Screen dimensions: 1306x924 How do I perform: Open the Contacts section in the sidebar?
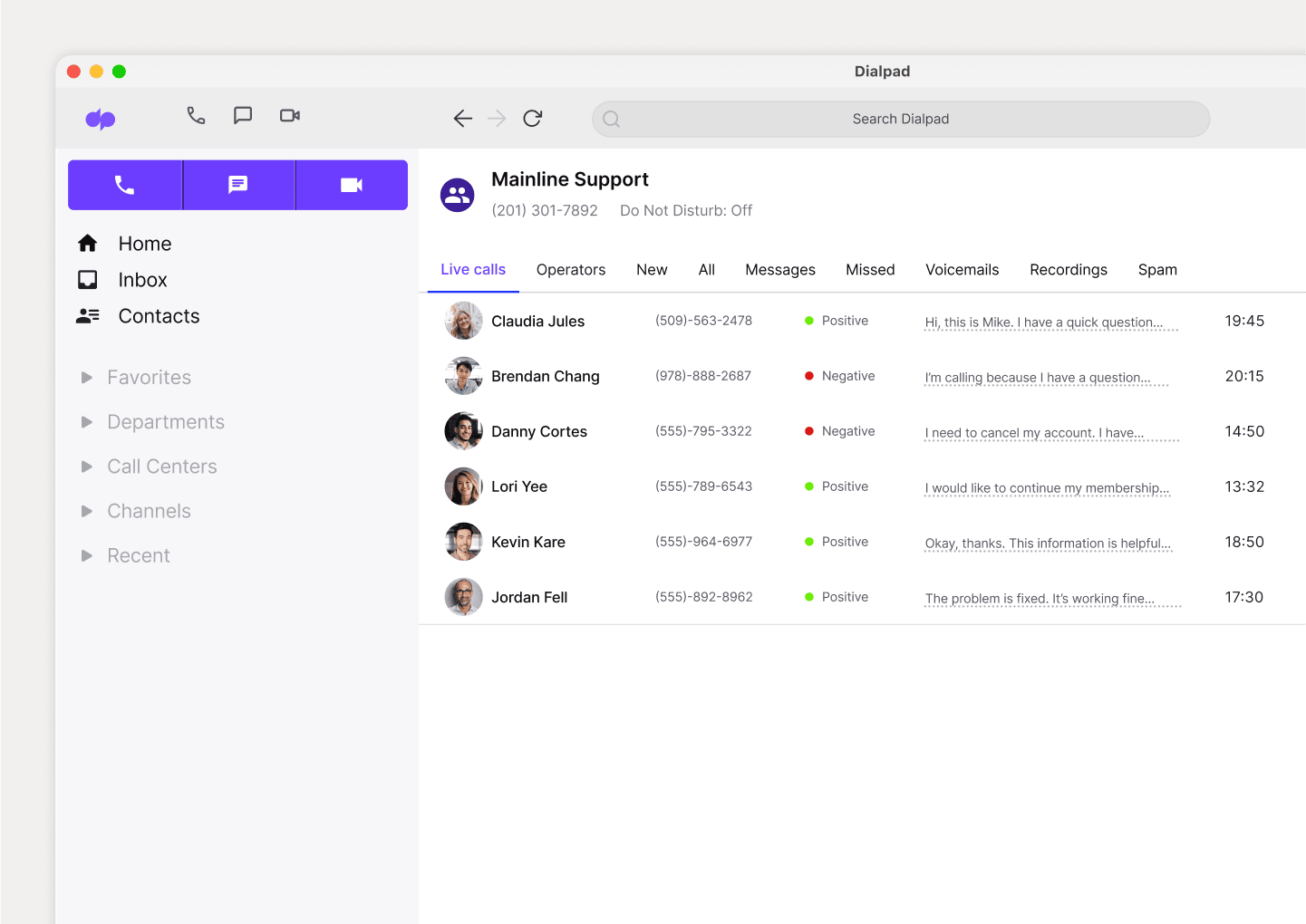click(x=159, y=315)
